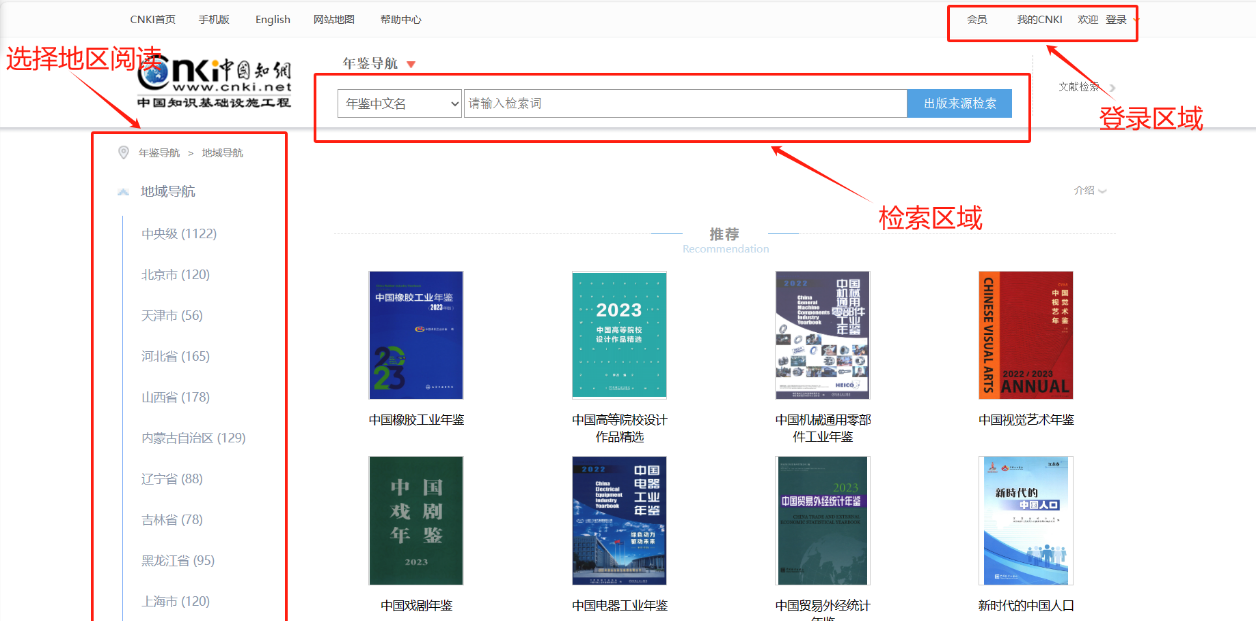Click the 出版来源检索 button
Viewport: 1256px width, 621px height.
[x=960, y=104]
